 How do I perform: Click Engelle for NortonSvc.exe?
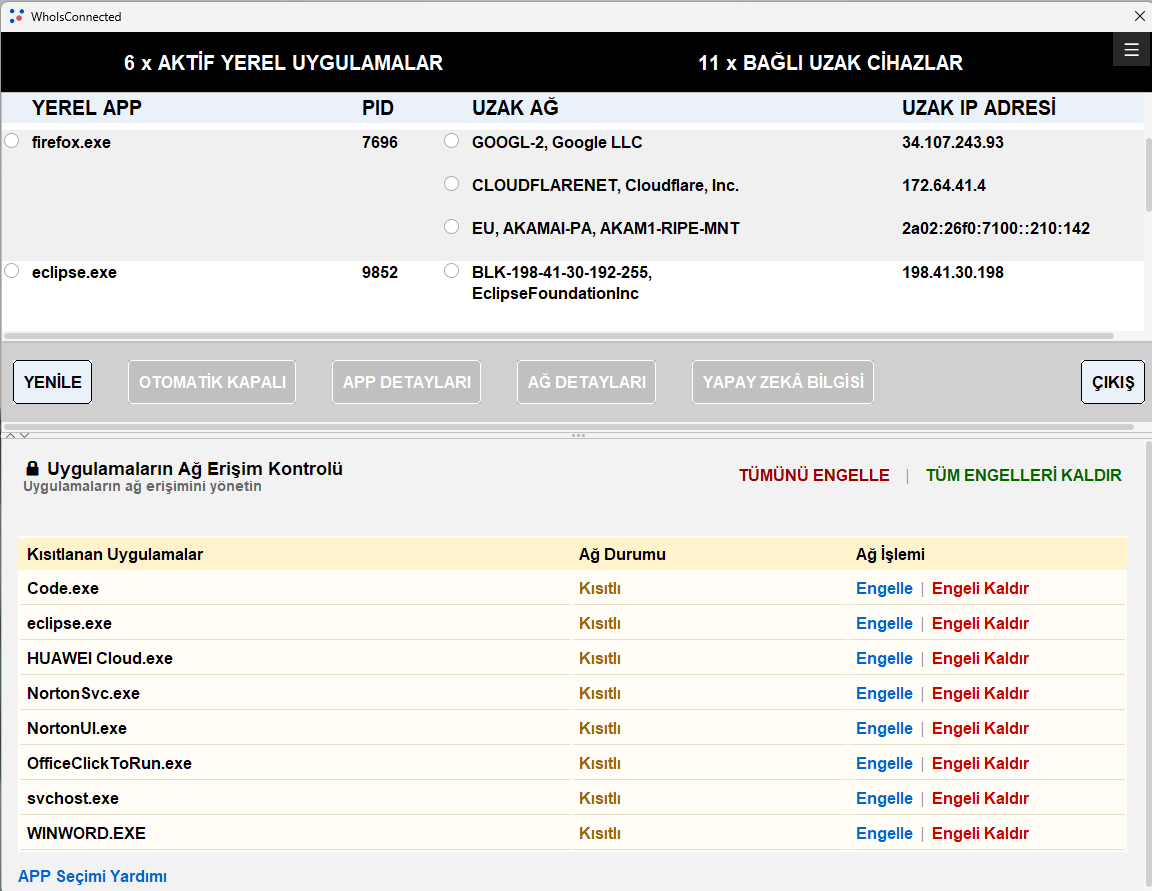[x=884, y=693]
